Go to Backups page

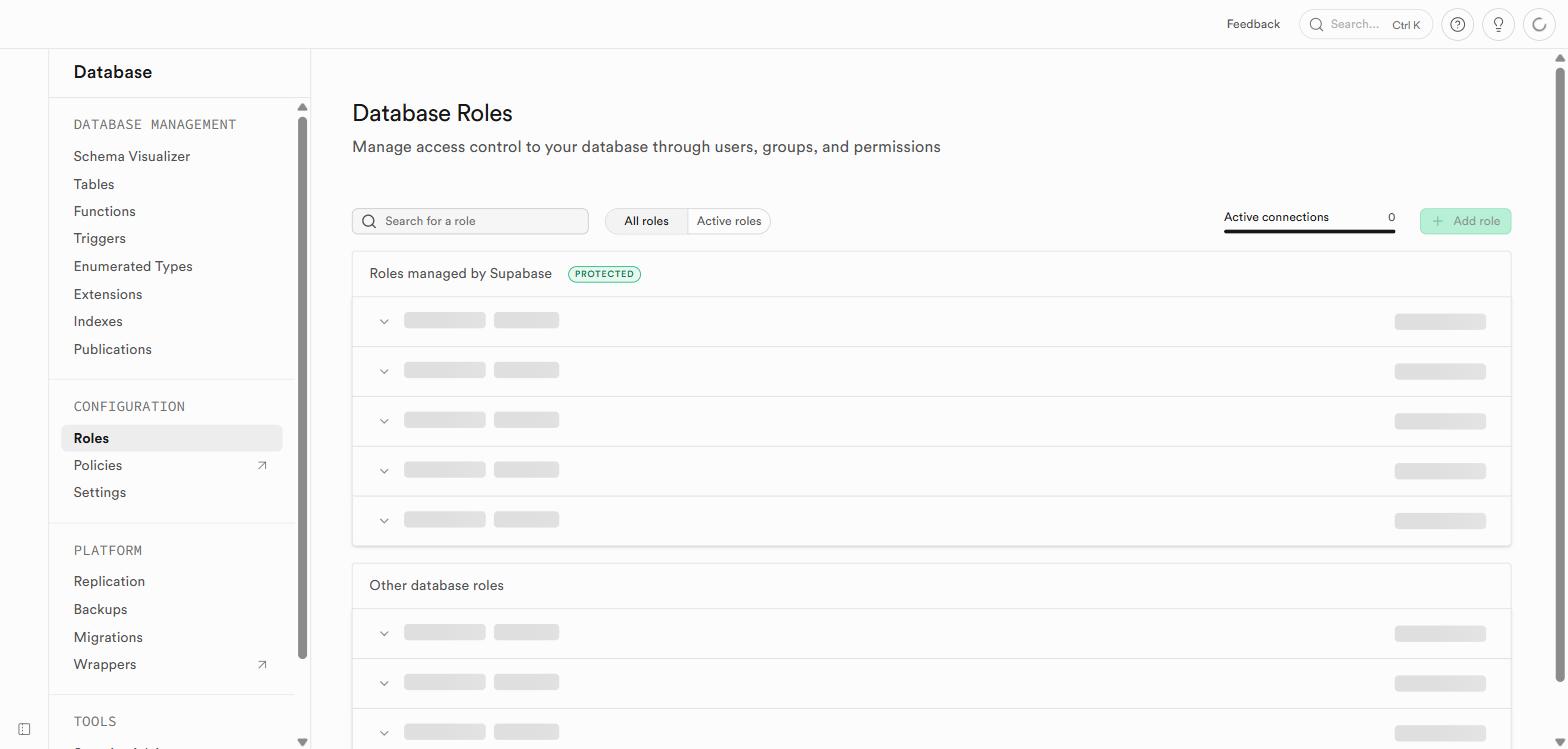(100, 609)
